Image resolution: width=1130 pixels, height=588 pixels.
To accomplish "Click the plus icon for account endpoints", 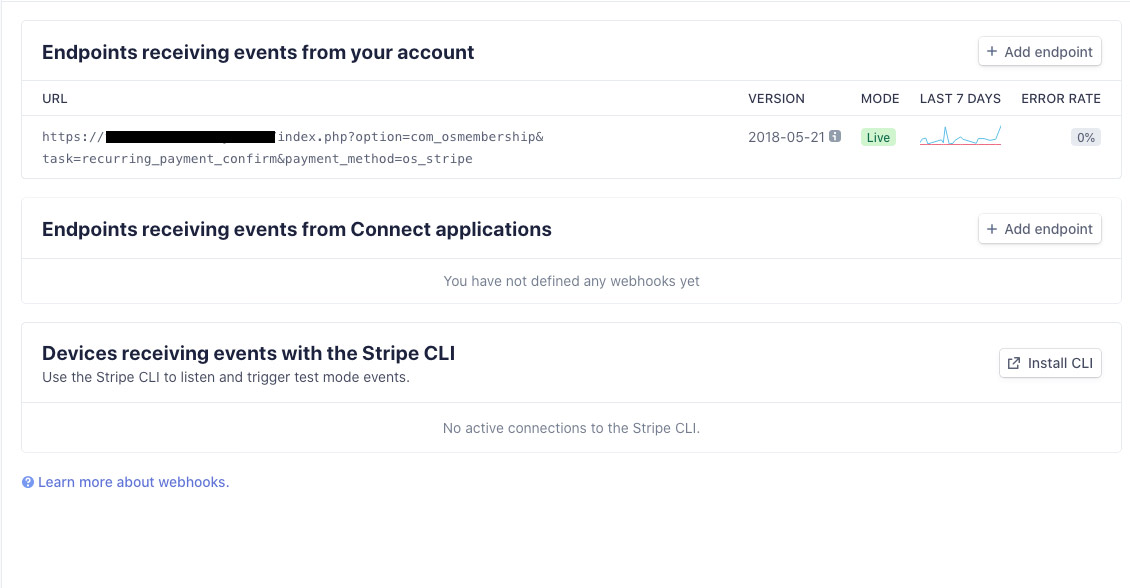I will tap(992, 52).
